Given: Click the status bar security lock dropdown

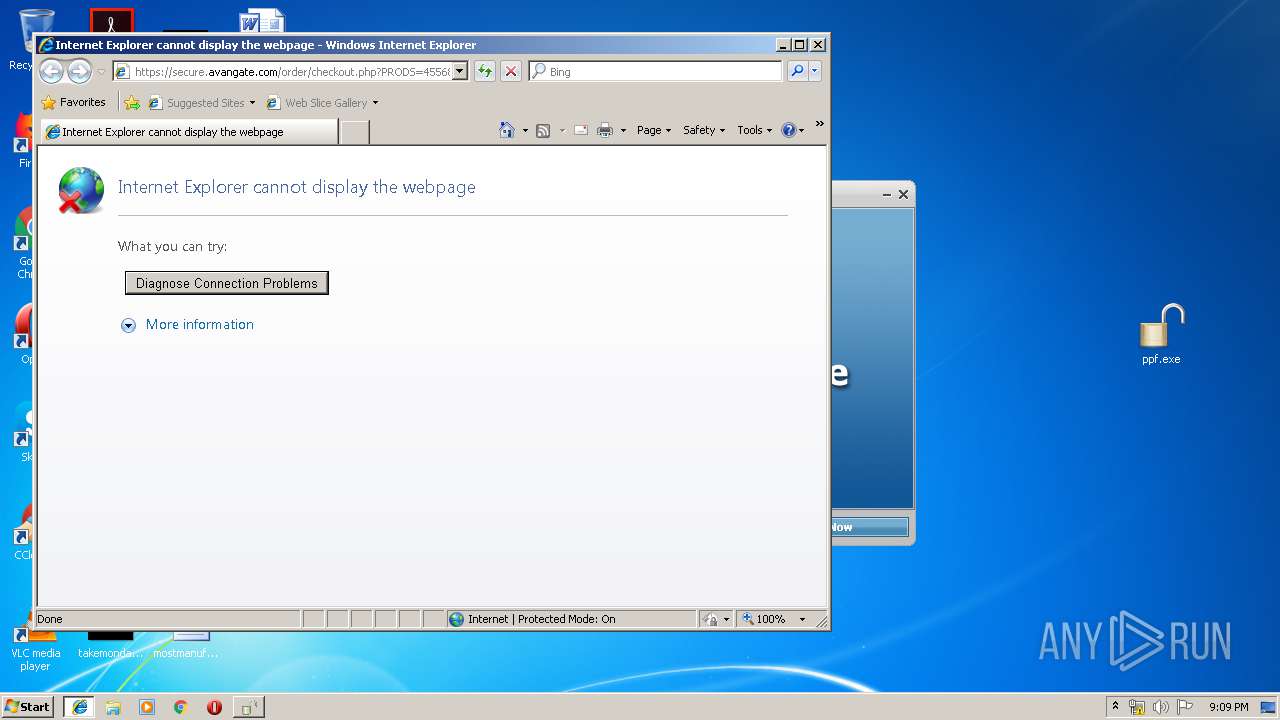Looking at the screenshot, I should click(716, 619).
